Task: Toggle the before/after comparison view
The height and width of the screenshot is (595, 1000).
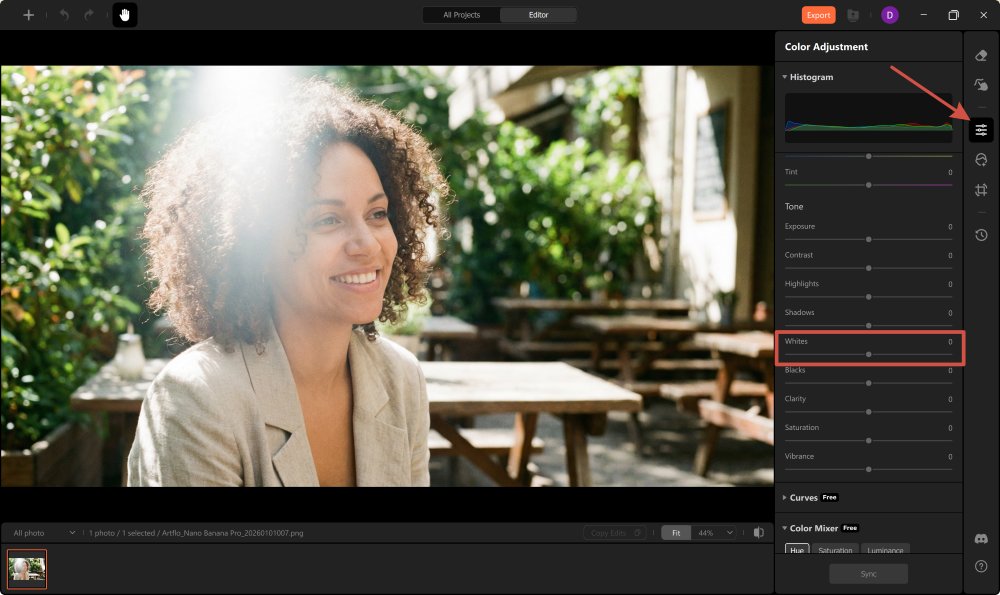Action: pos(758,533)
